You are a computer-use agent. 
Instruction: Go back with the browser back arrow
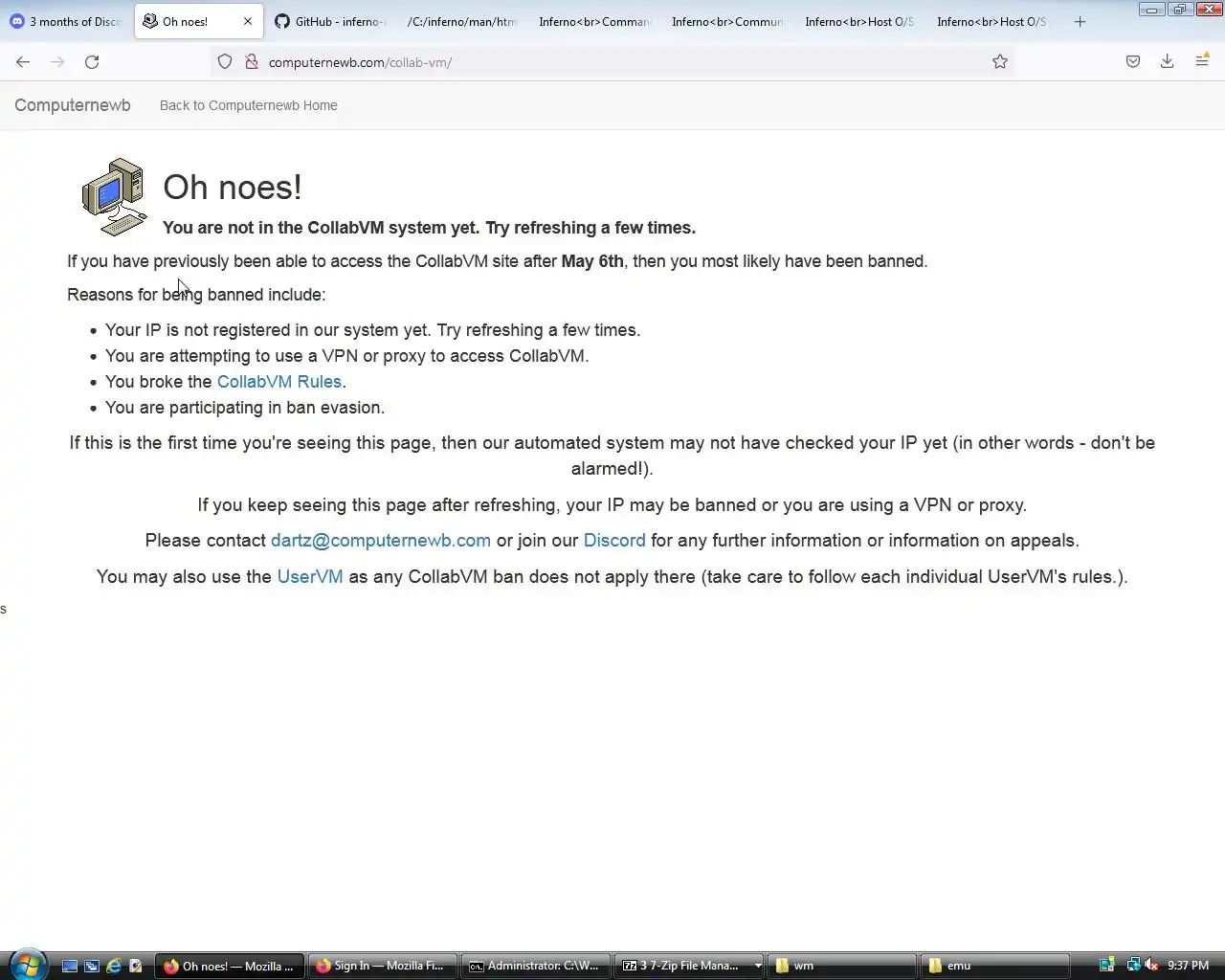23,61
